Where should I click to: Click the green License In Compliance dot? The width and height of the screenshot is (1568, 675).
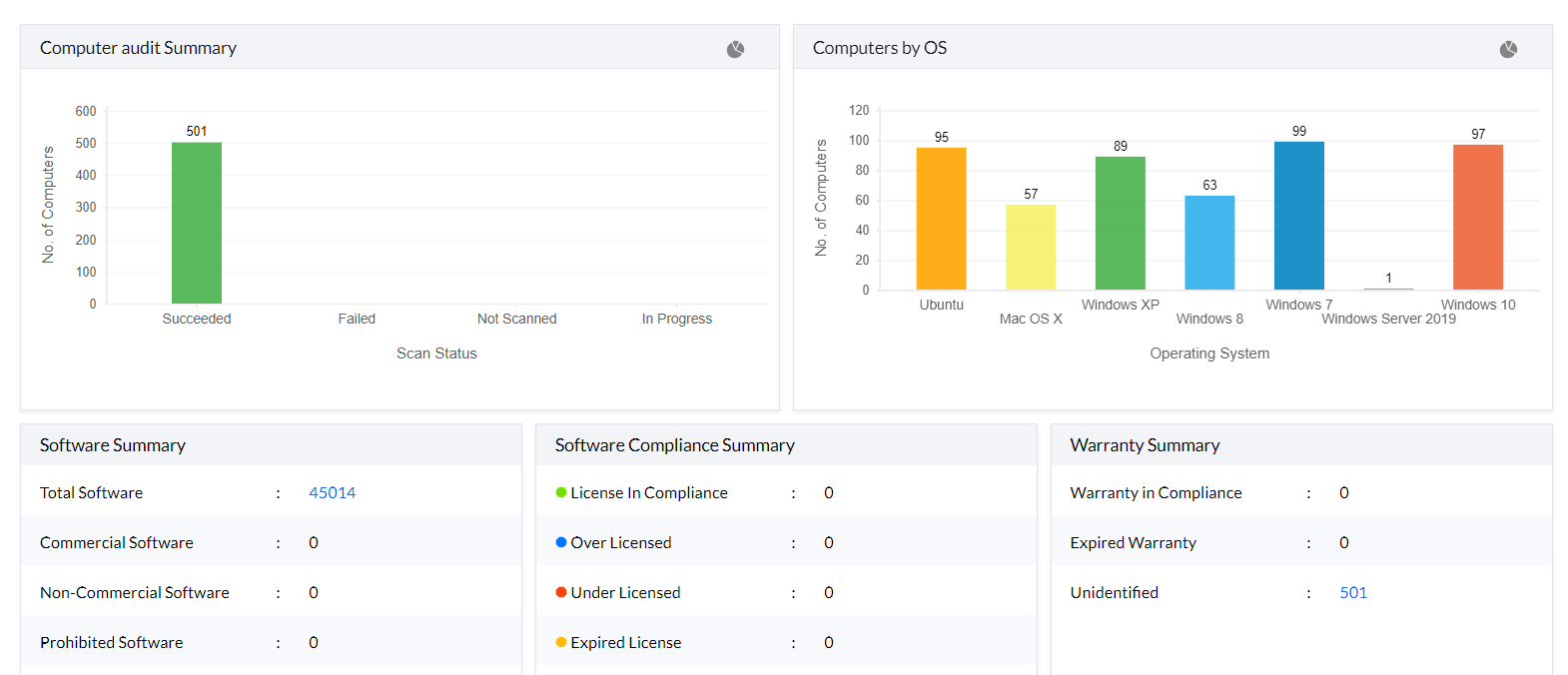click(x=561, y=492)
